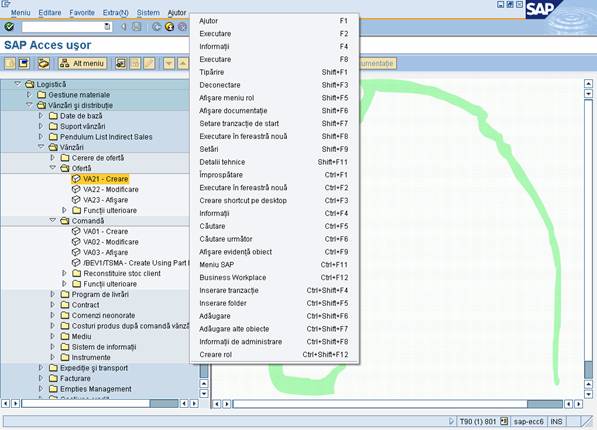Click the Save icon in standard toolbar
597x430 pixels.
coord(136,27)
